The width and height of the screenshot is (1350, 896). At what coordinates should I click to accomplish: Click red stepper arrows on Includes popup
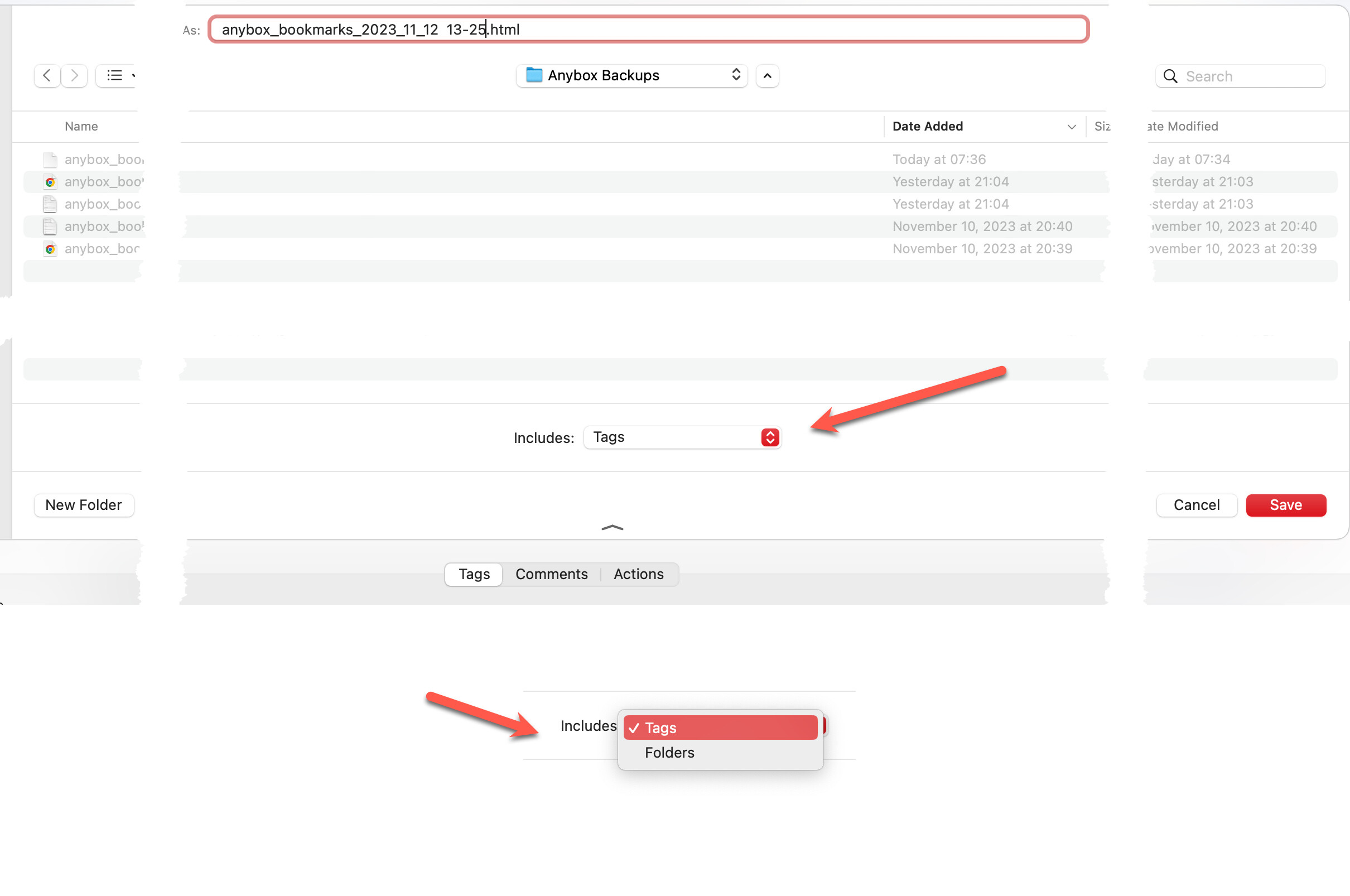[x=770, y=437]
